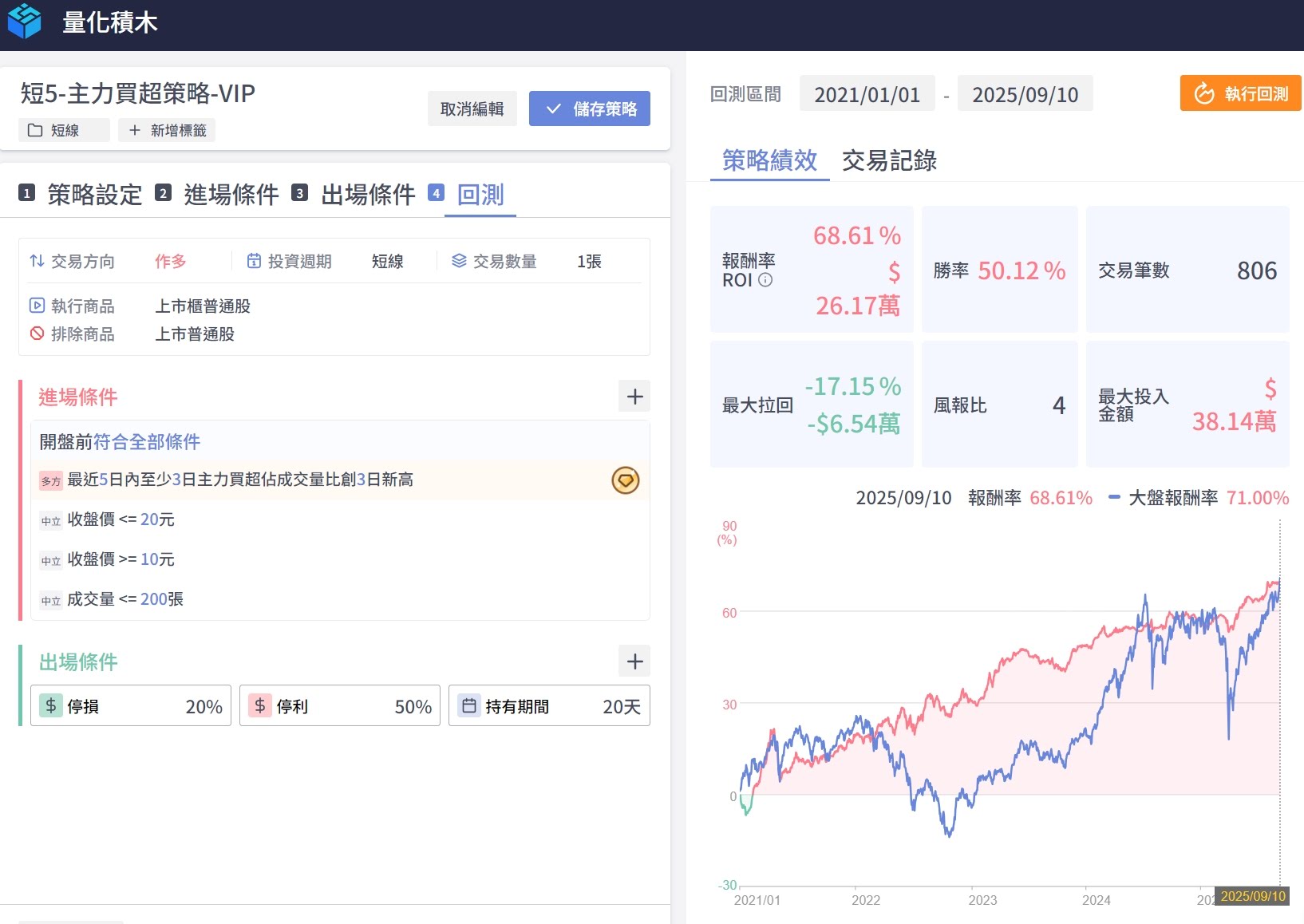The height and width of the screenshot is (924, 1304).
Task: Toggle the 大盤報酬率 chart legend series
Action: pos(1172,498)
